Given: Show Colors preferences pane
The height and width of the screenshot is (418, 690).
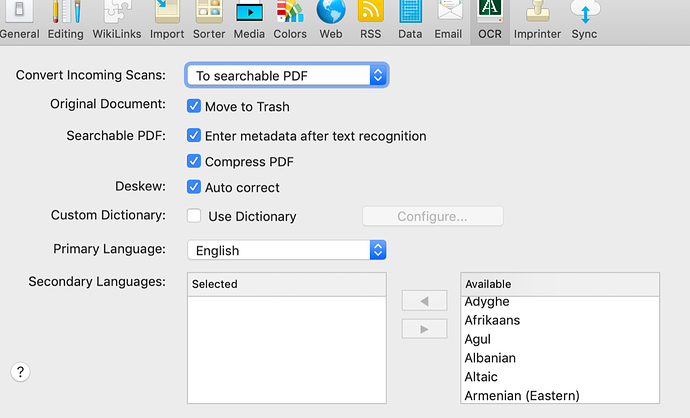Looking at the screenshot, I should click(290, 20).
